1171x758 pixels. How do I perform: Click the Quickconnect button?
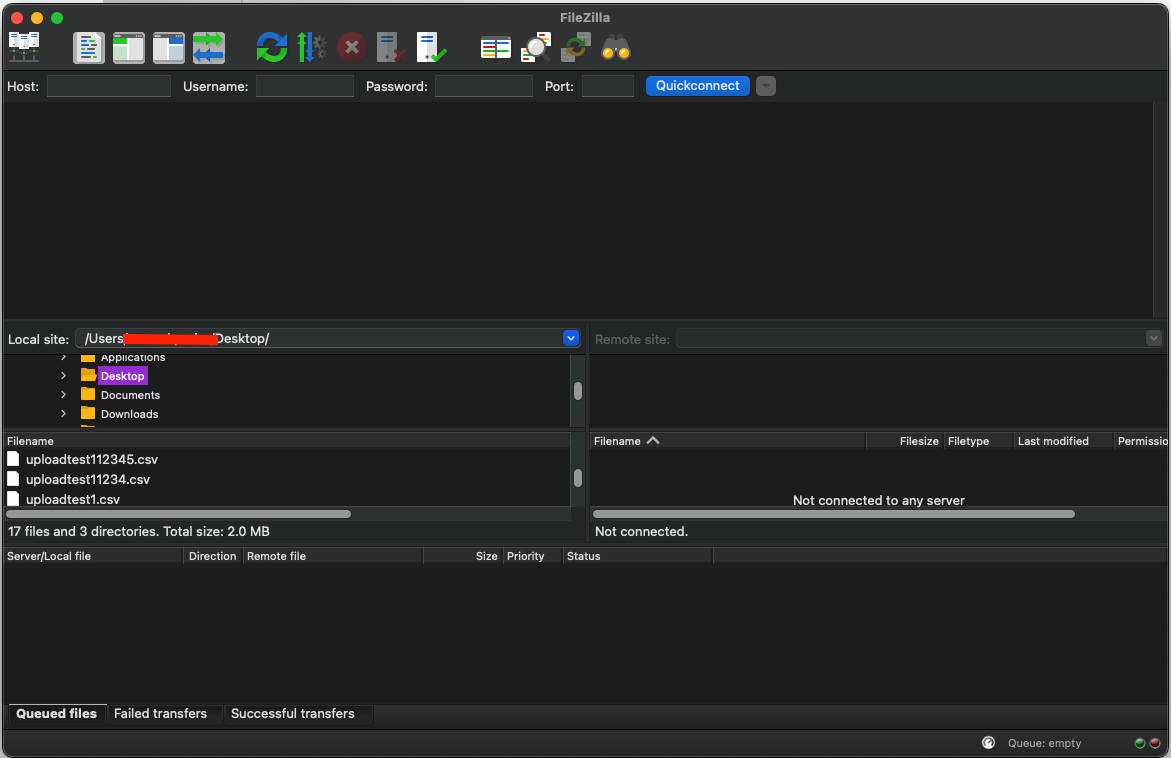coord(698,86)
